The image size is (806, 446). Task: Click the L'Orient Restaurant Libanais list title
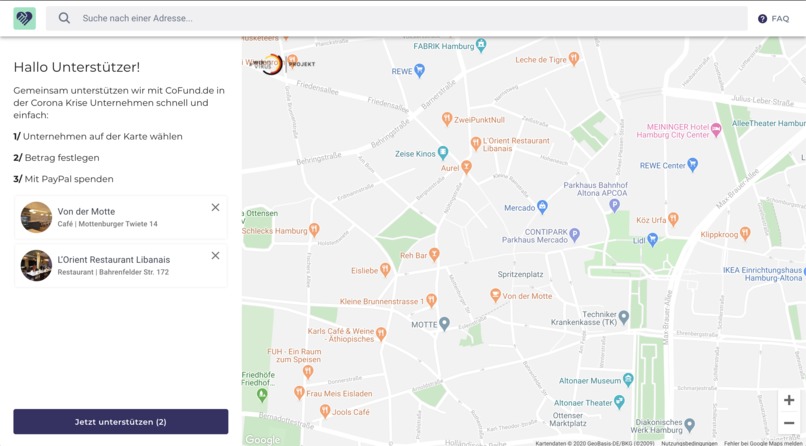point(114,259)
